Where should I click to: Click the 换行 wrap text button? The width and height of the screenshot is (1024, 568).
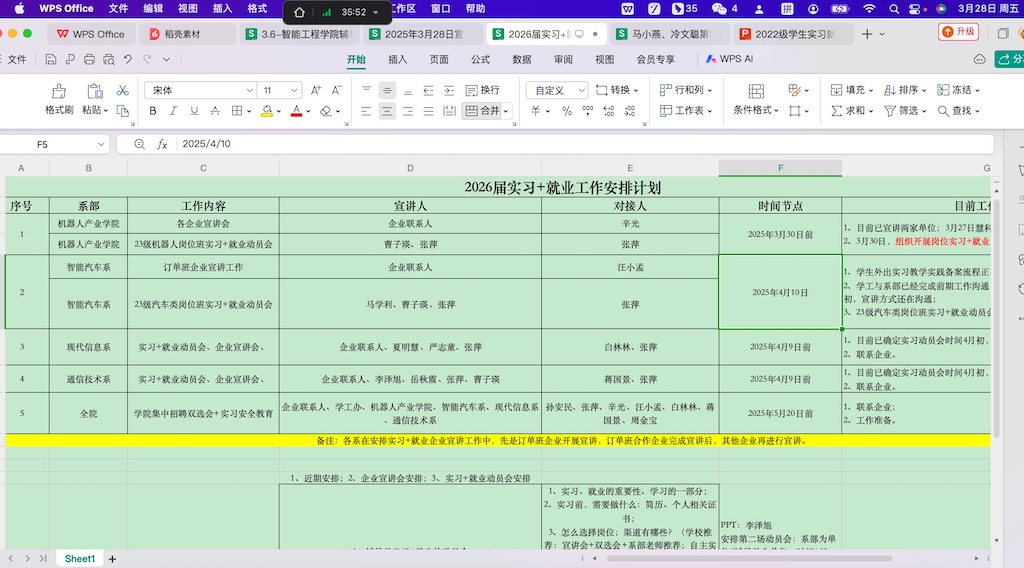[x=483, y=90]
